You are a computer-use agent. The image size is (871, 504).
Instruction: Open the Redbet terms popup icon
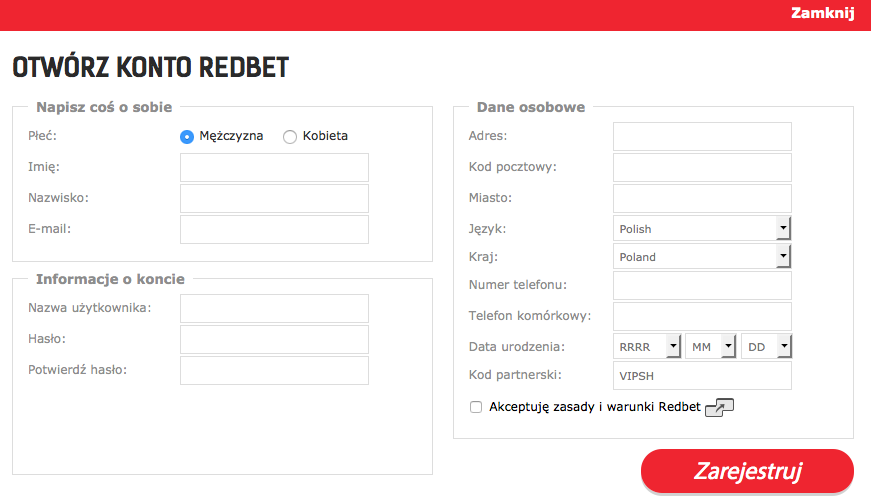point(719,408)
